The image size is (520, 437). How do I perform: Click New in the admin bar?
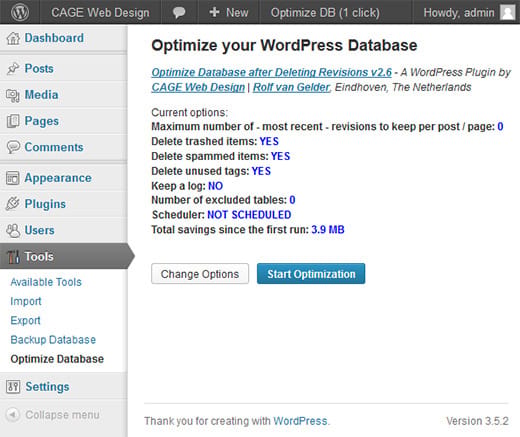click(x=237, y=13)
